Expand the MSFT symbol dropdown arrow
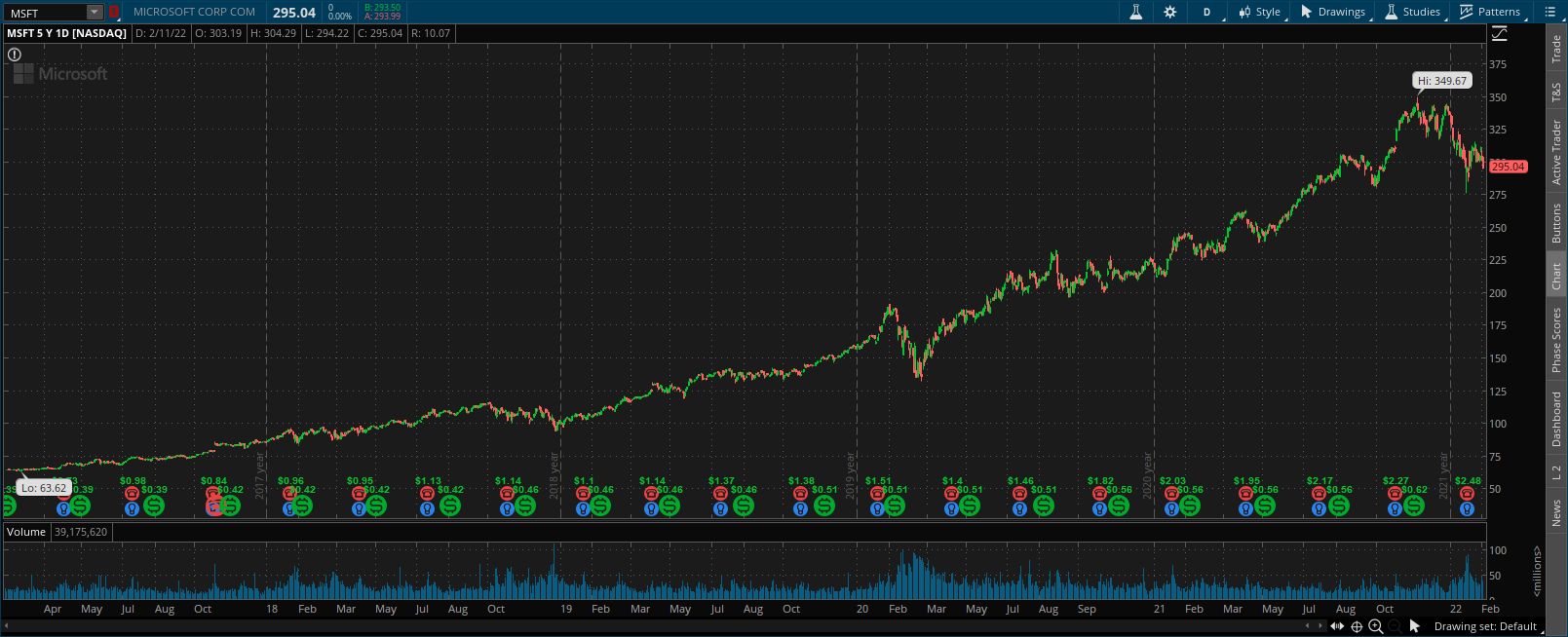 coord(95,13)
